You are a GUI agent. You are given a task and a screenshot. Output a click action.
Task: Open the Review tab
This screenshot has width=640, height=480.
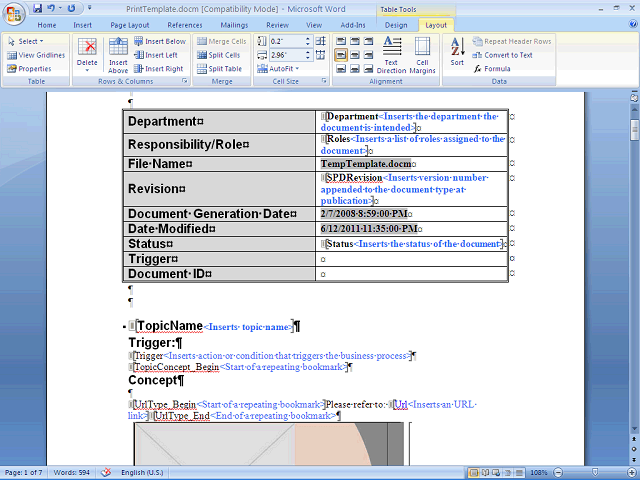click(278, 25)
